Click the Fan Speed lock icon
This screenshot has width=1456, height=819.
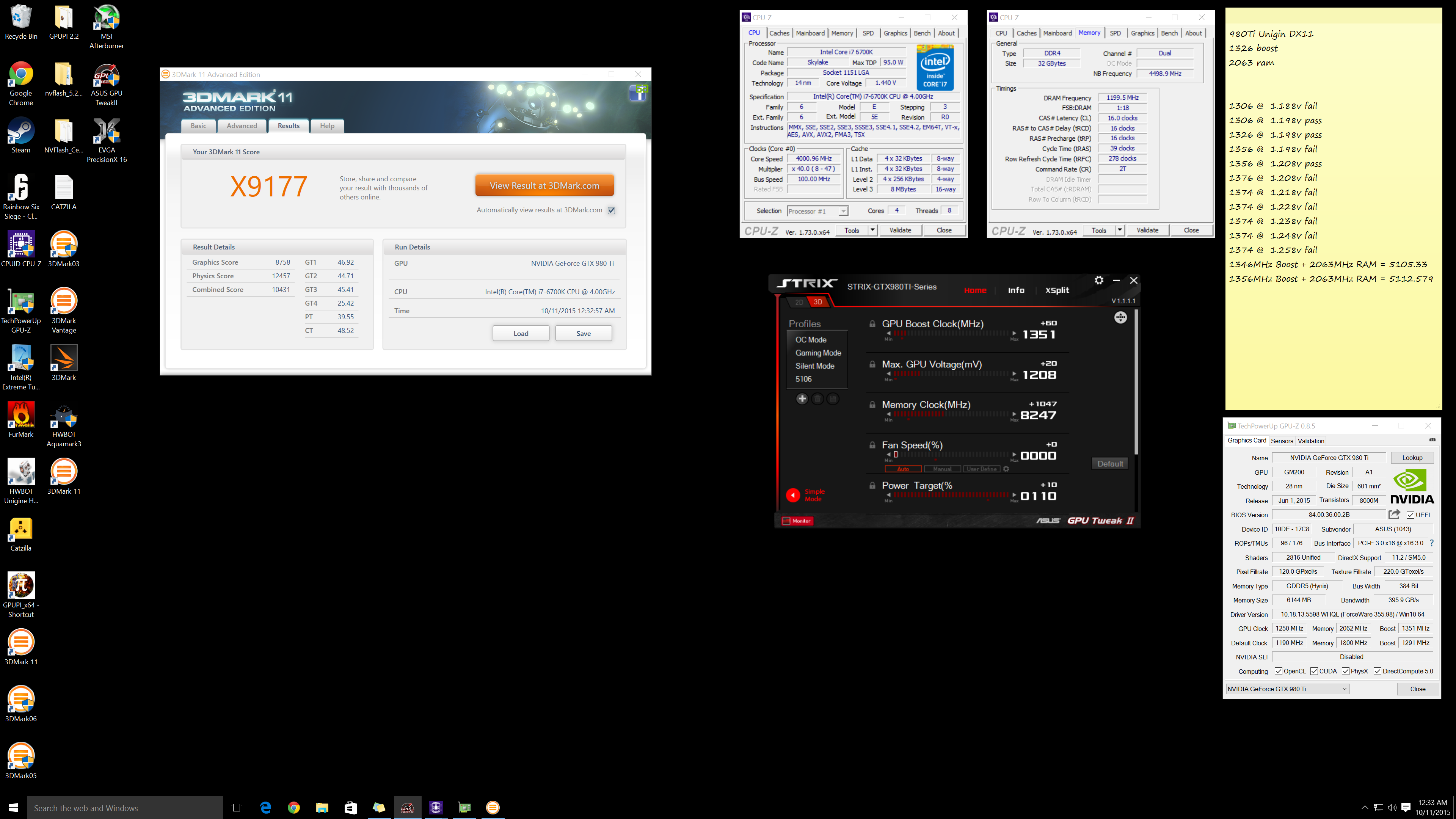pyautogui.click(x=872, y=446)
